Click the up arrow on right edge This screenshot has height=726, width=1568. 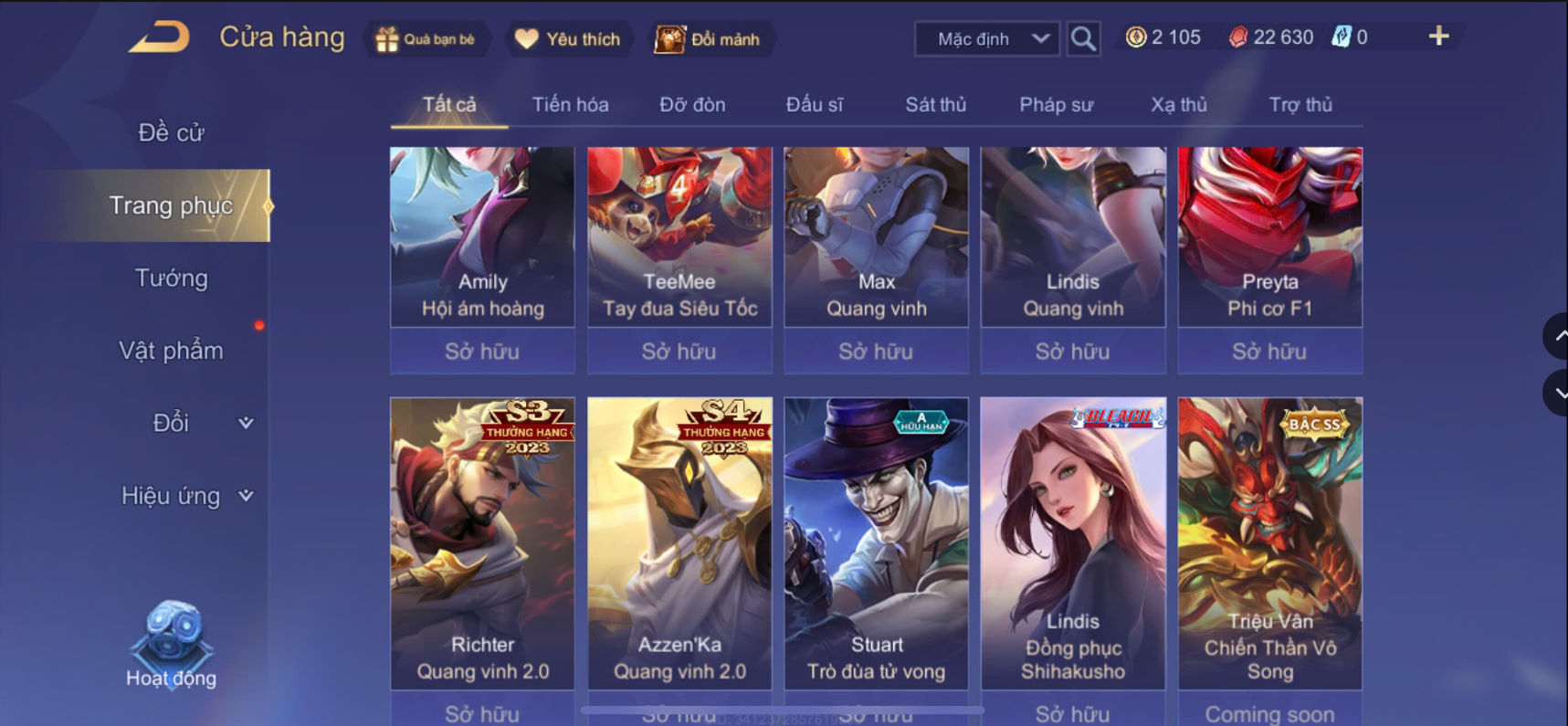pyautogui.click(x=1556, y=336)
